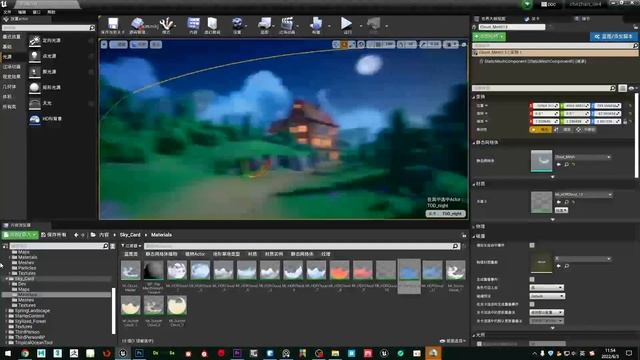Open the Build toolbar icon
Viewport: 640px width, 360px height.
coord(316,23)
